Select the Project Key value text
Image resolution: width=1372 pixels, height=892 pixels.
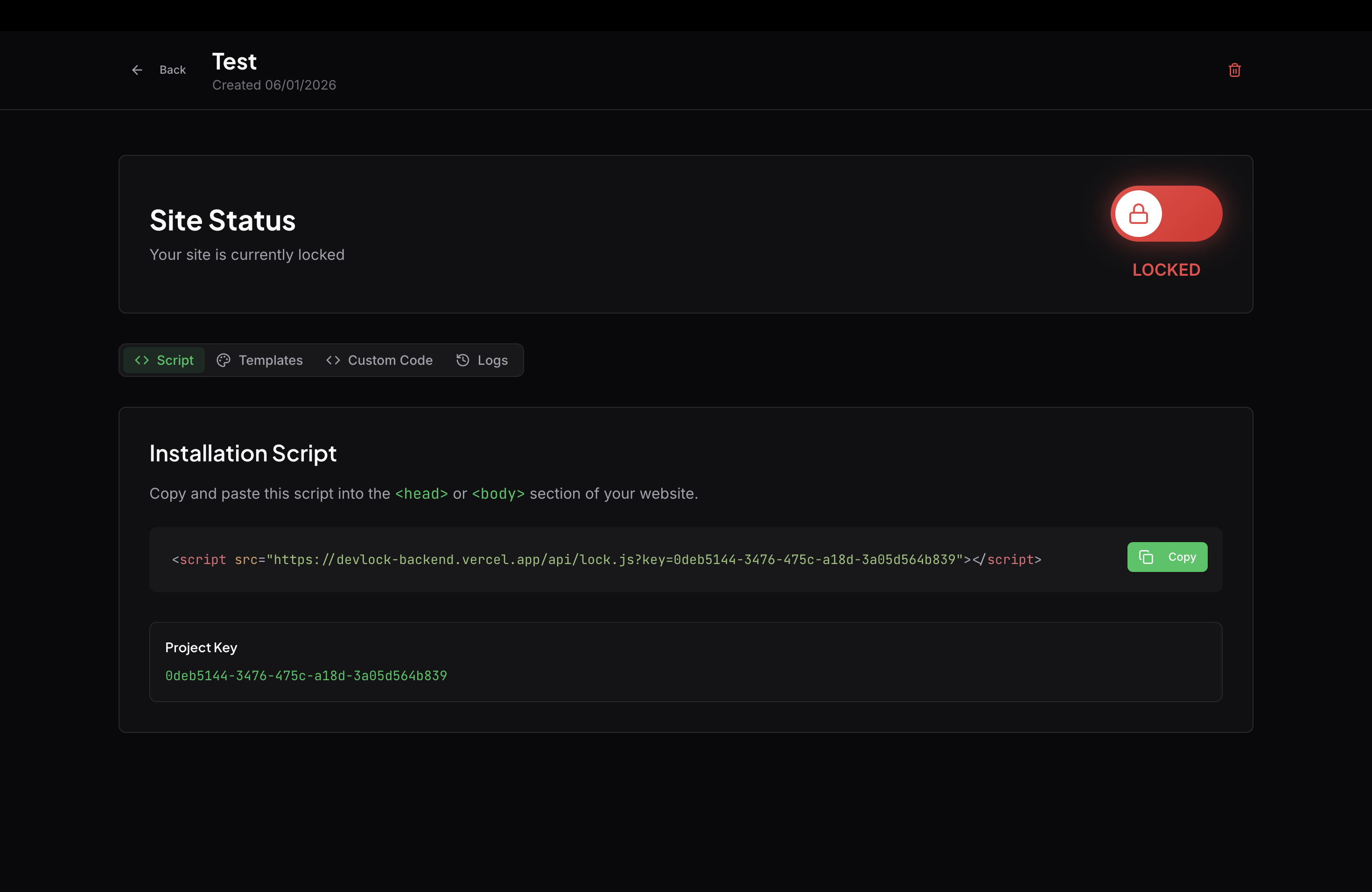306,676
